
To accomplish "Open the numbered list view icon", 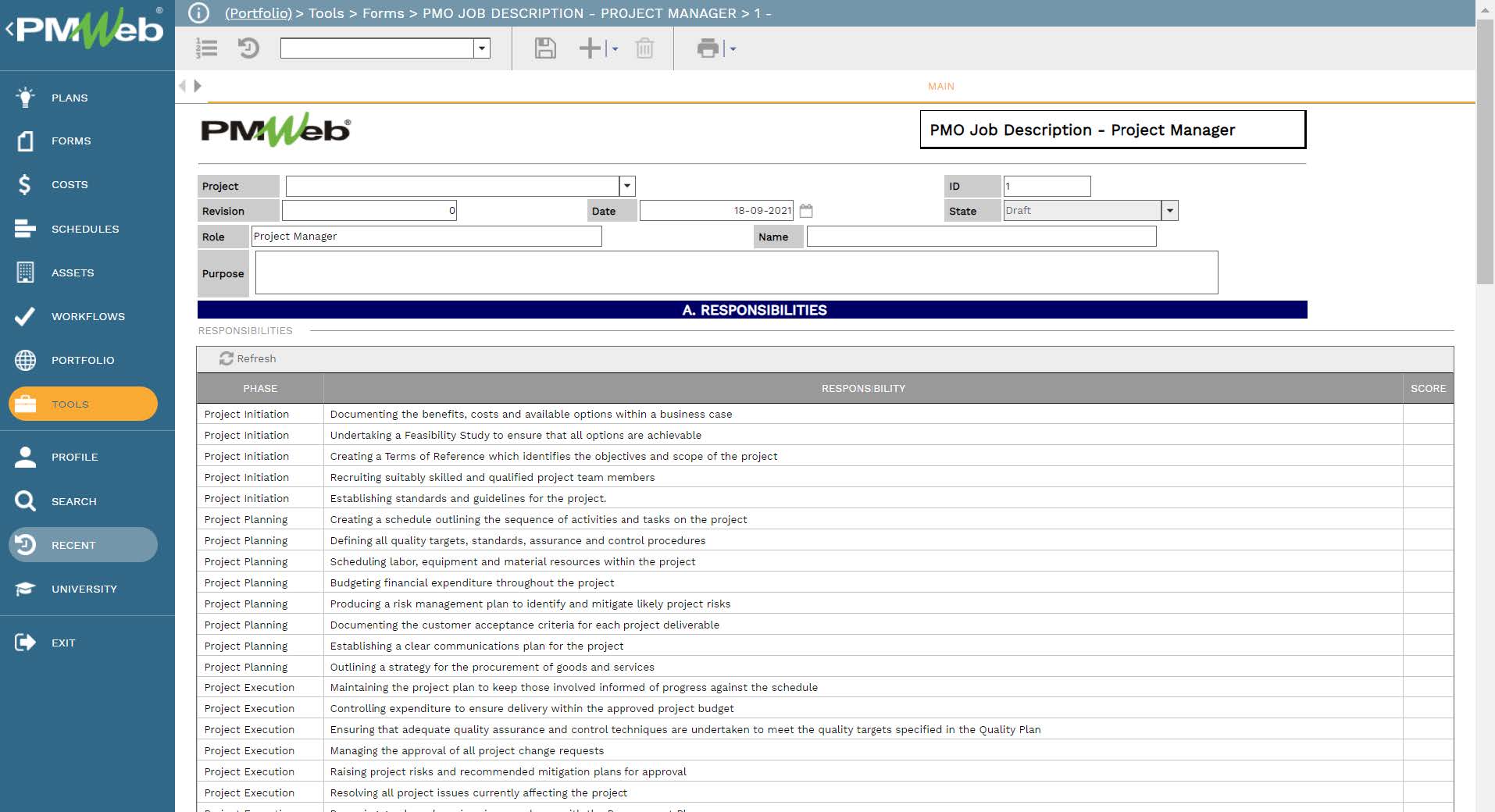I will pyautogui.click(x=206, y=48).
